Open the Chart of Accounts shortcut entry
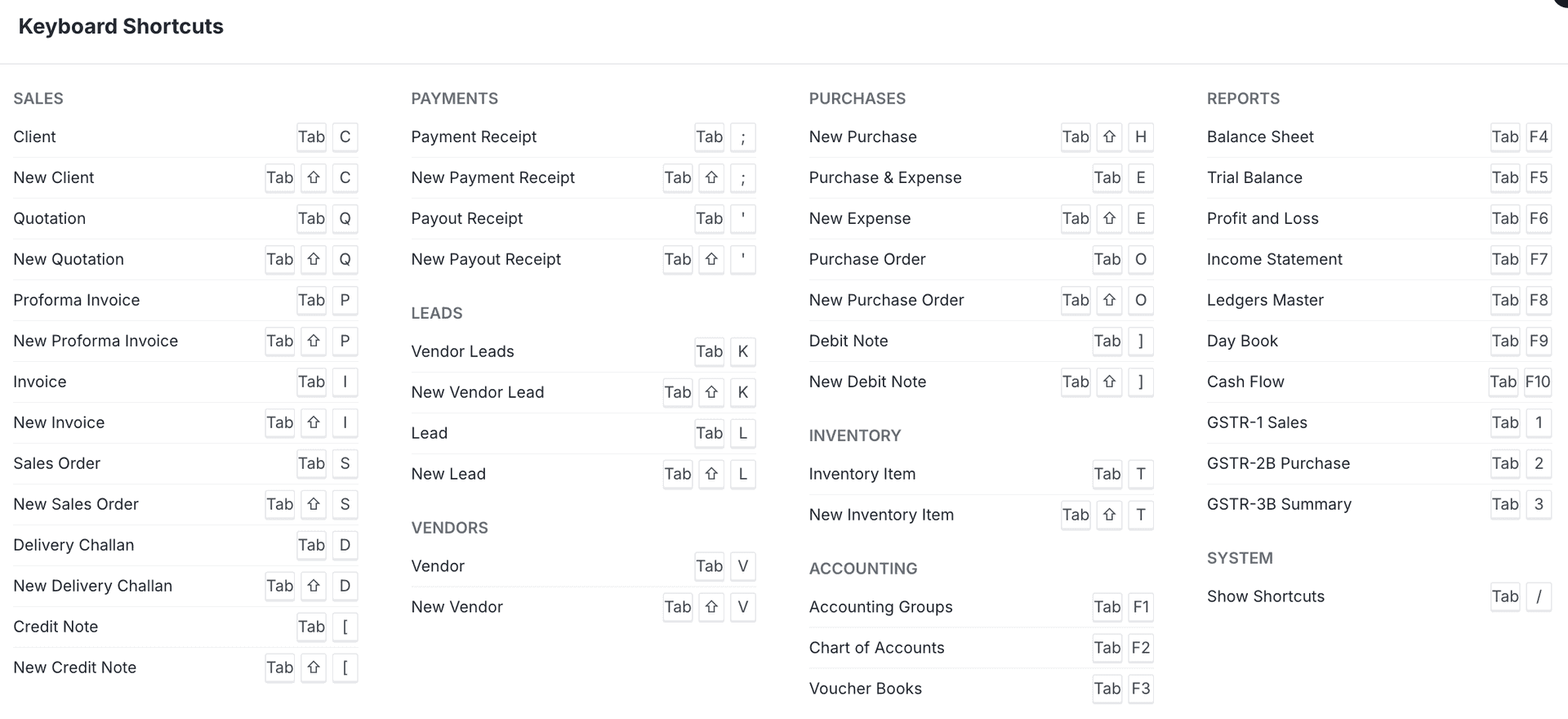Image resolution: width=1568 pixels, height=719 pixels. point(876,648)
